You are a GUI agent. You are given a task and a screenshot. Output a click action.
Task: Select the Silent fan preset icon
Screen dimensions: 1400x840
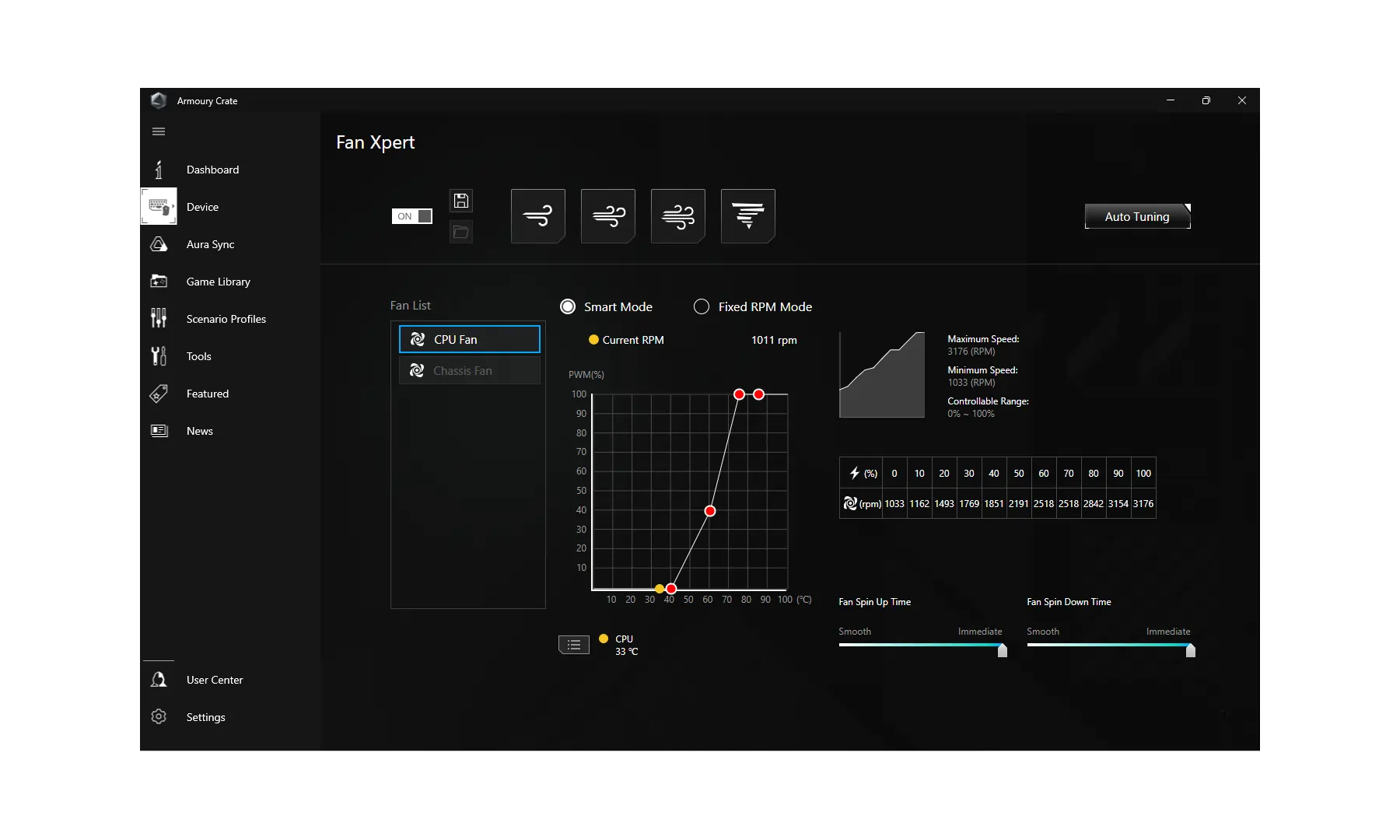coord(537,216)
